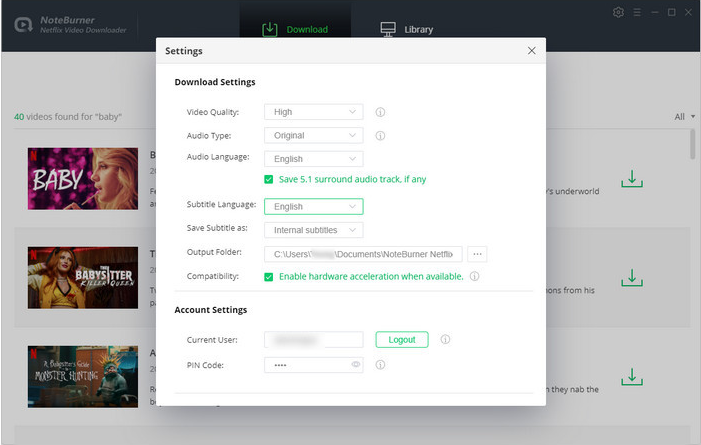This screenshot has width=701, height=445.
Task: Switch to the Download tab
Action: click(295, 29)
